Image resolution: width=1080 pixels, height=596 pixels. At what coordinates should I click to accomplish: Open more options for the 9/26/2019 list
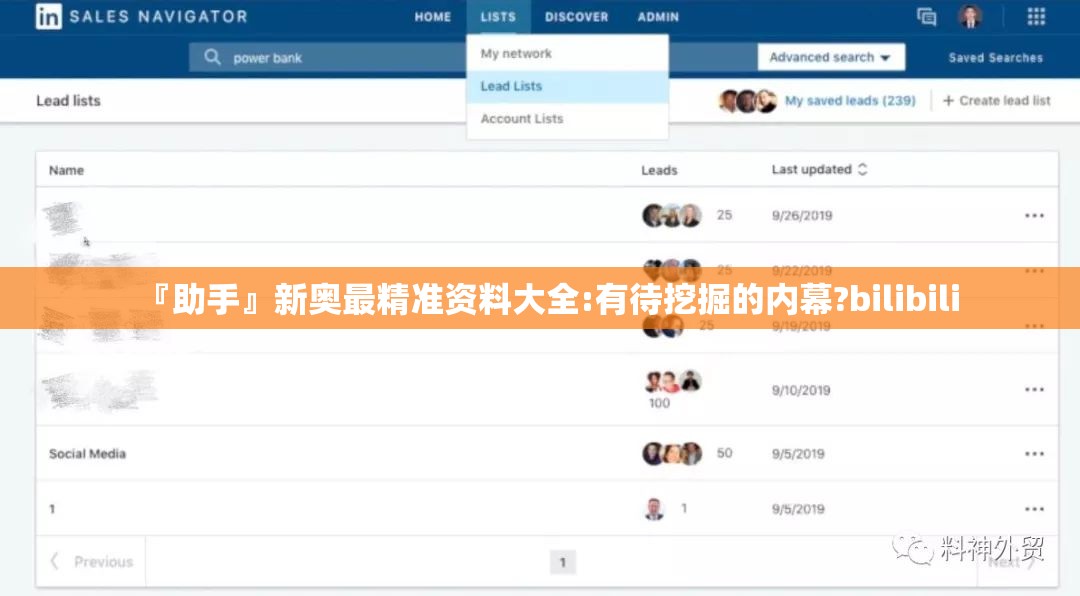[x=1034, y=216]
